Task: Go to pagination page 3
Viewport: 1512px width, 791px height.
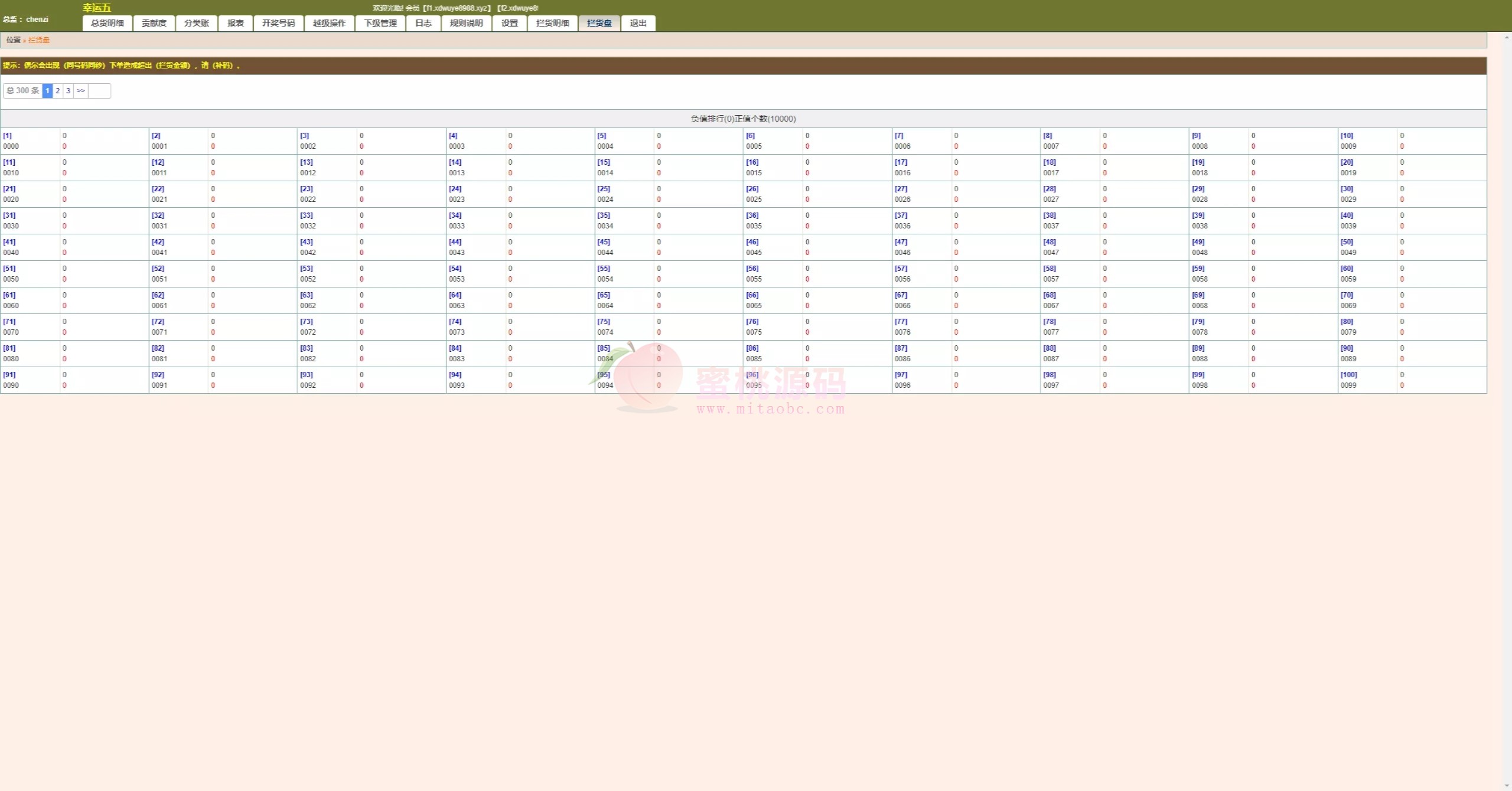Action: click(x=68, y=91)
